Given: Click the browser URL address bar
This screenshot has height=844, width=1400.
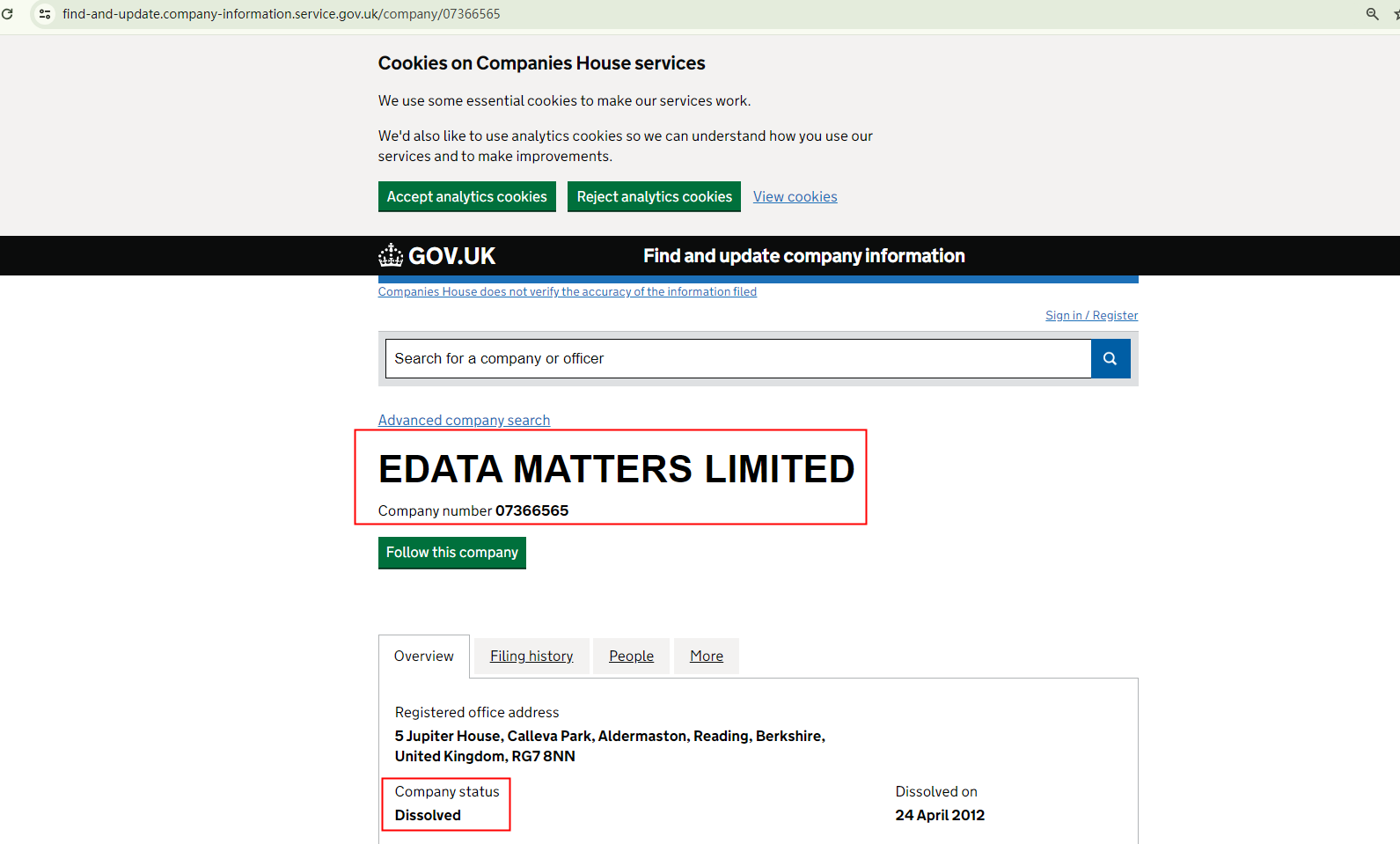Looking at the screenshot, I should (x=282, y=14).
